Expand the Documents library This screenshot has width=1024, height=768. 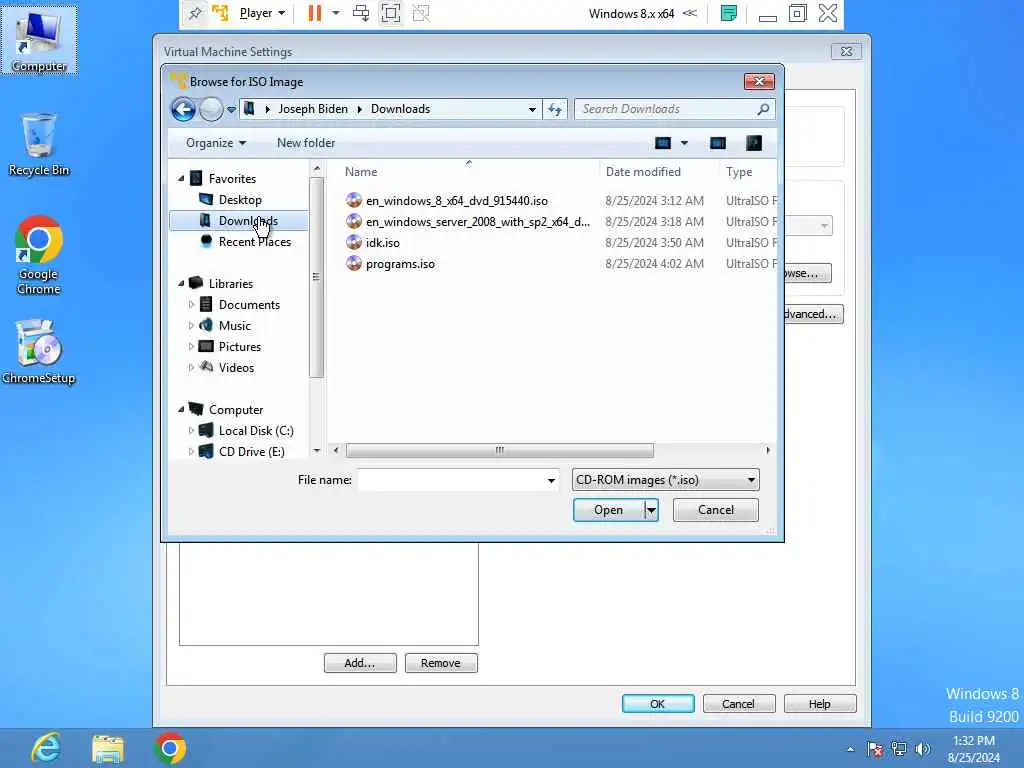191,304
